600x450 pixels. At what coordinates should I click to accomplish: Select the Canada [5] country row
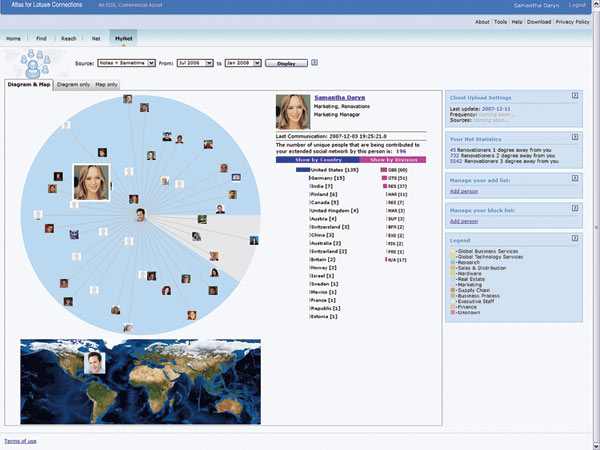tap(324, 202)
